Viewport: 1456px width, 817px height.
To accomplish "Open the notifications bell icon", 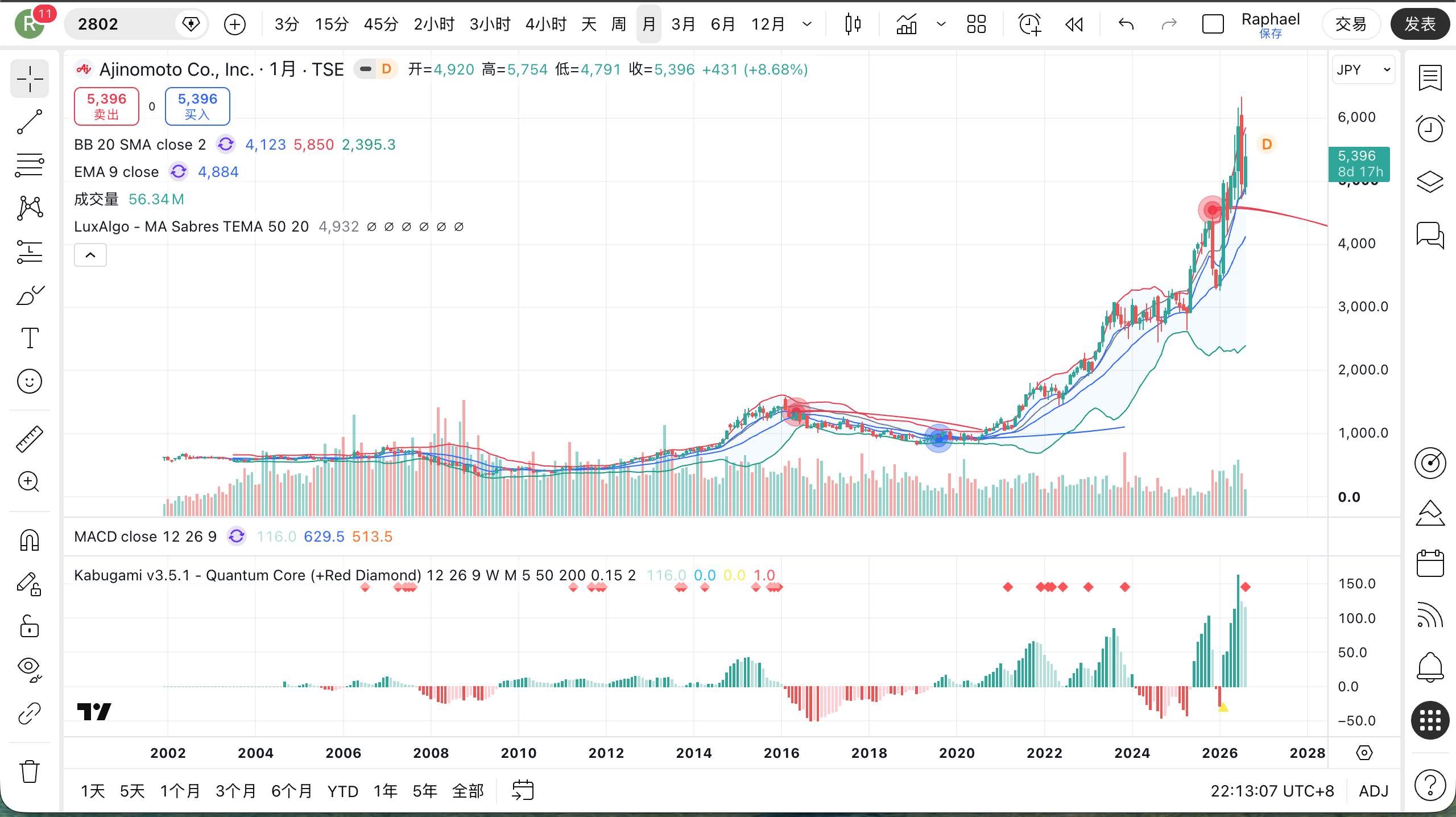I will pyautogui.click(x=1430, y=666).
